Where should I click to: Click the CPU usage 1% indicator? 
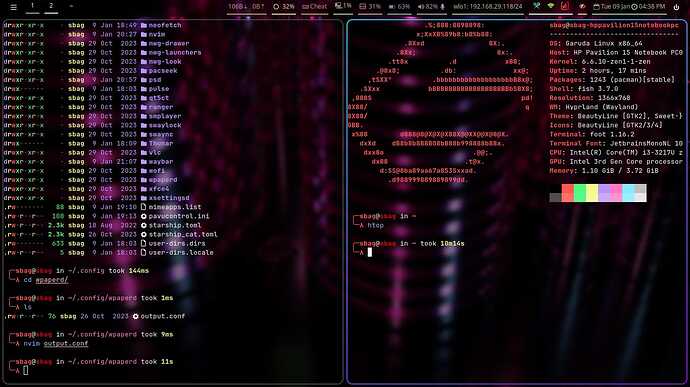[x=343, y=6]
